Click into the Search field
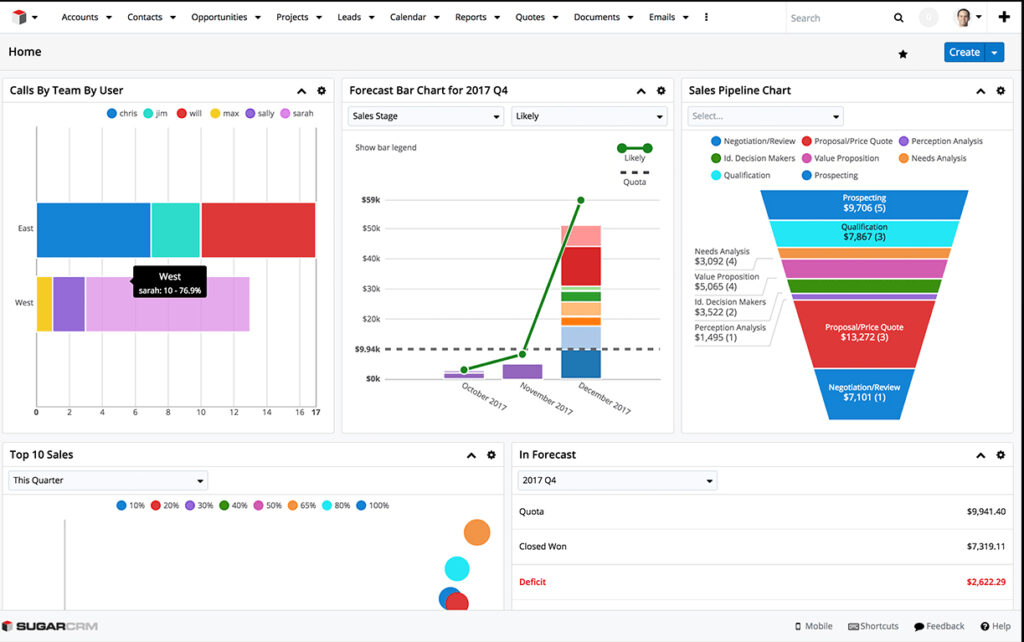The height and width of the screenshot is (642, 1024). 835,18
